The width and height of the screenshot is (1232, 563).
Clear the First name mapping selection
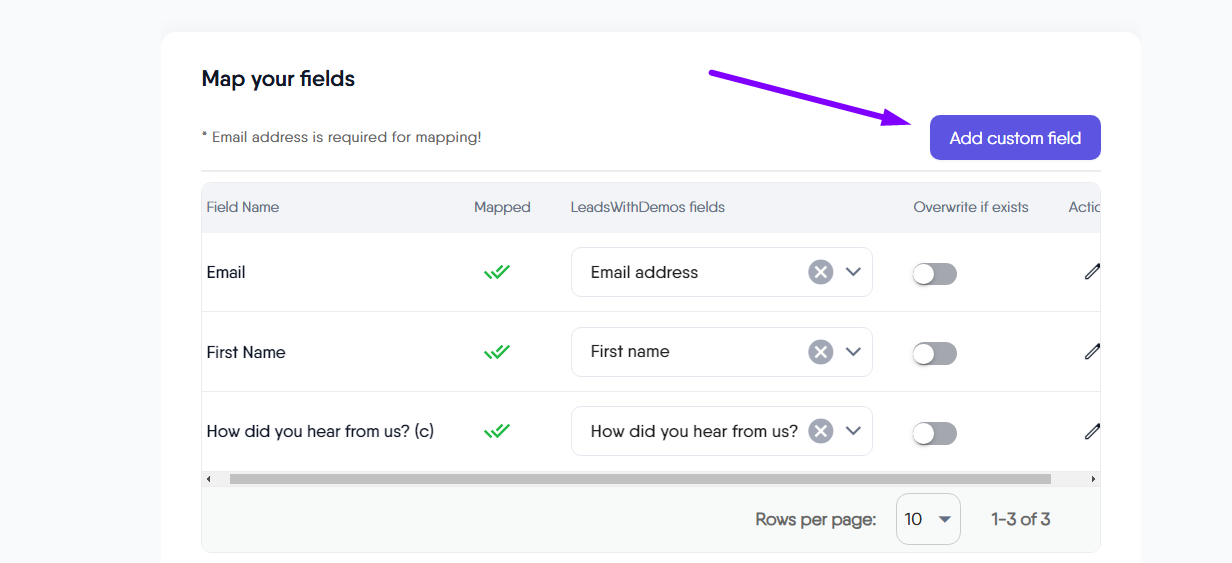click(820, 352)
